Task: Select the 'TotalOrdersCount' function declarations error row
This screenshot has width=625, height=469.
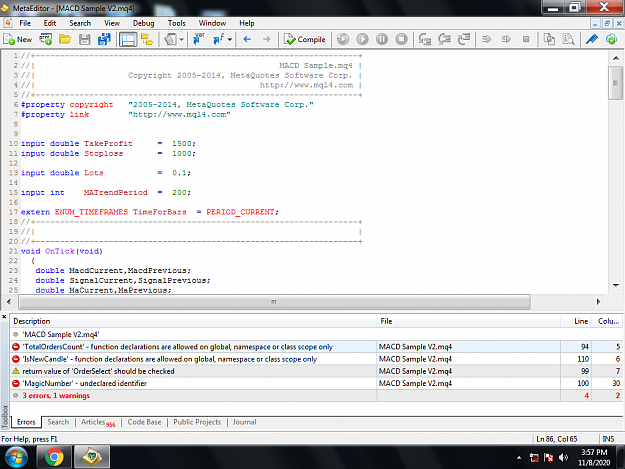Action: click(316, 347)
